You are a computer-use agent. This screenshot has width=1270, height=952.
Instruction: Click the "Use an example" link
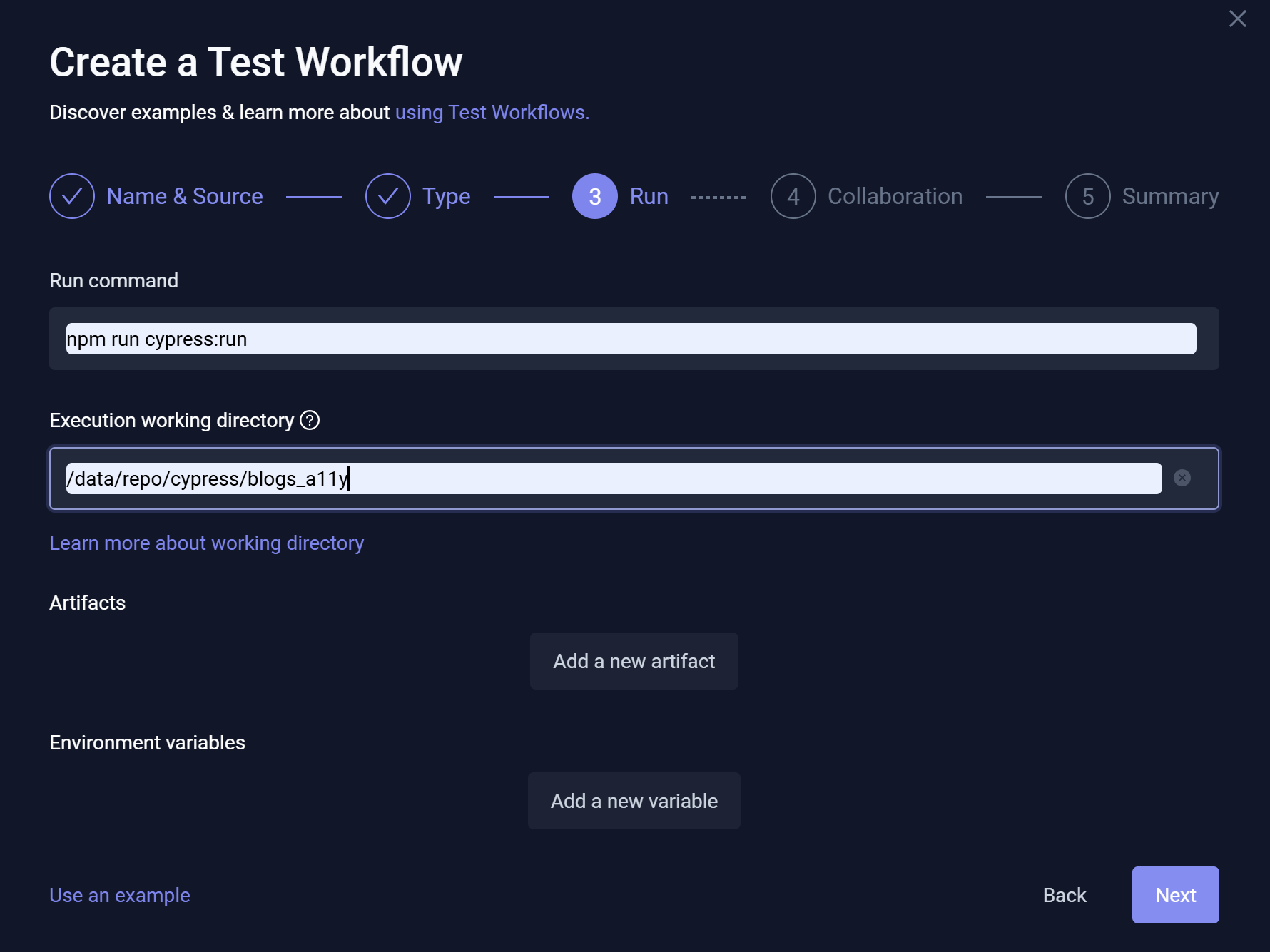[119, 895]
